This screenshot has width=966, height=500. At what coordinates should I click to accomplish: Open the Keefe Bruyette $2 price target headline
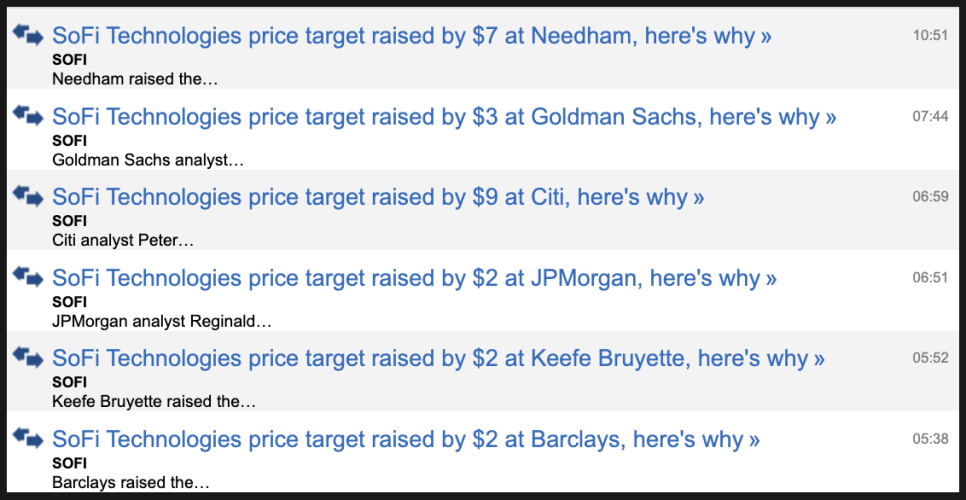pyautogui.click(x=438, y=358)
